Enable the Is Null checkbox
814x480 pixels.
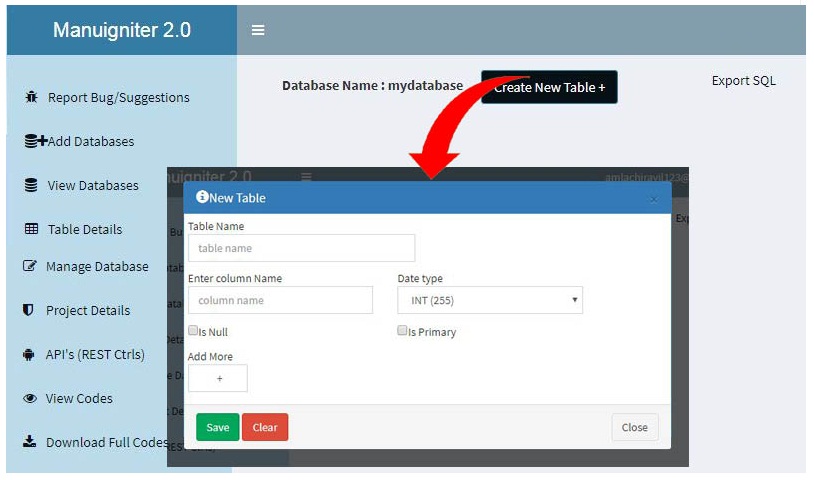point(193,331)
